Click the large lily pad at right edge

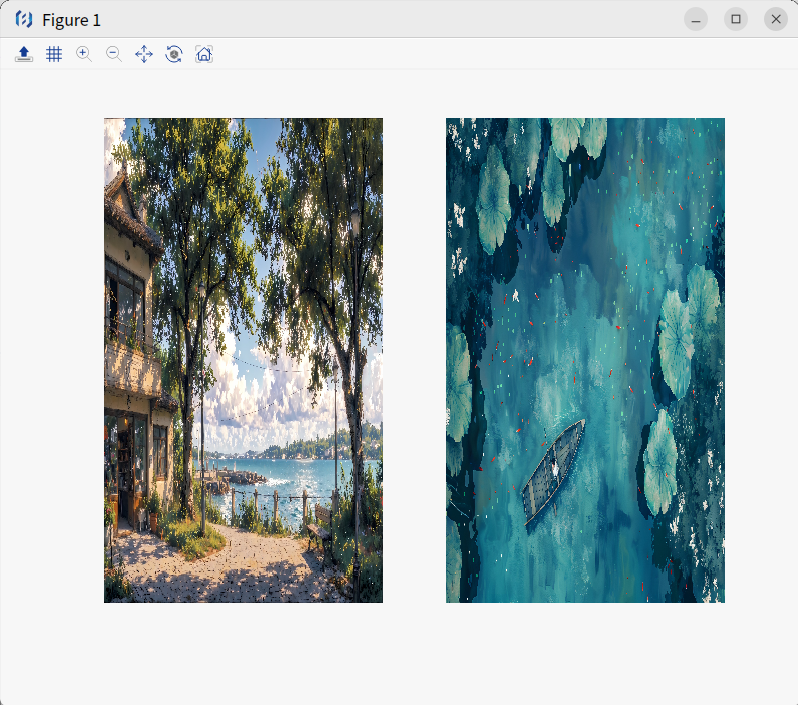click(x=690, y=330)
